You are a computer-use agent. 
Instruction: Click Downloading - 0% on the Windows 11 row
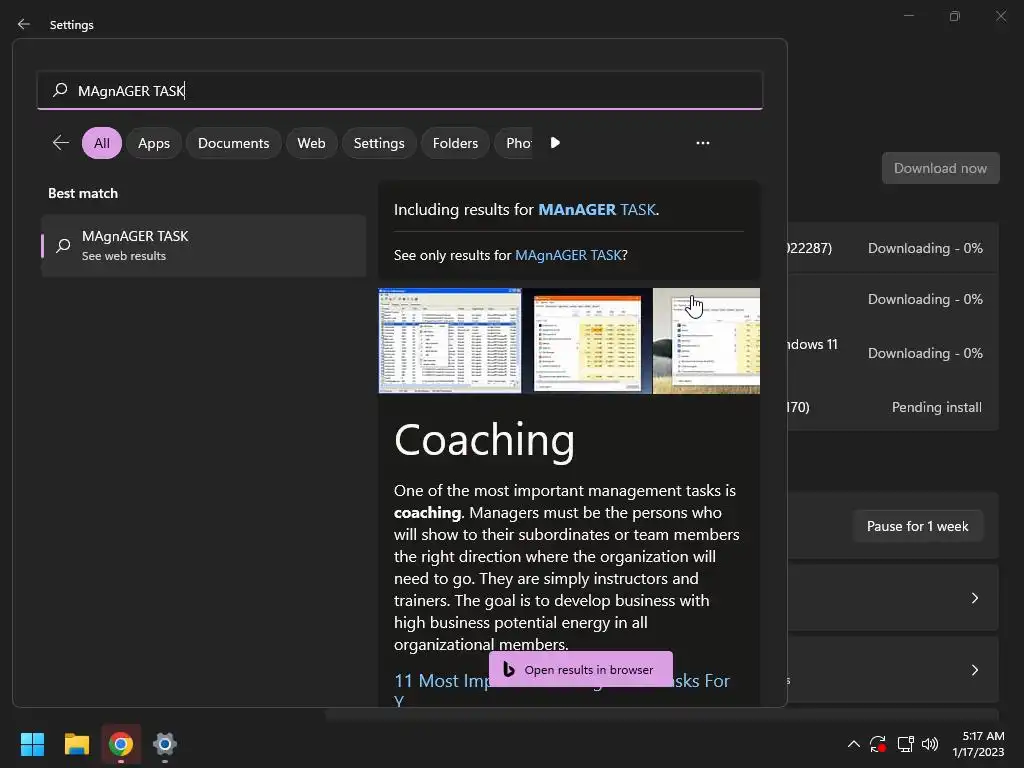click(x=925, y=353)
